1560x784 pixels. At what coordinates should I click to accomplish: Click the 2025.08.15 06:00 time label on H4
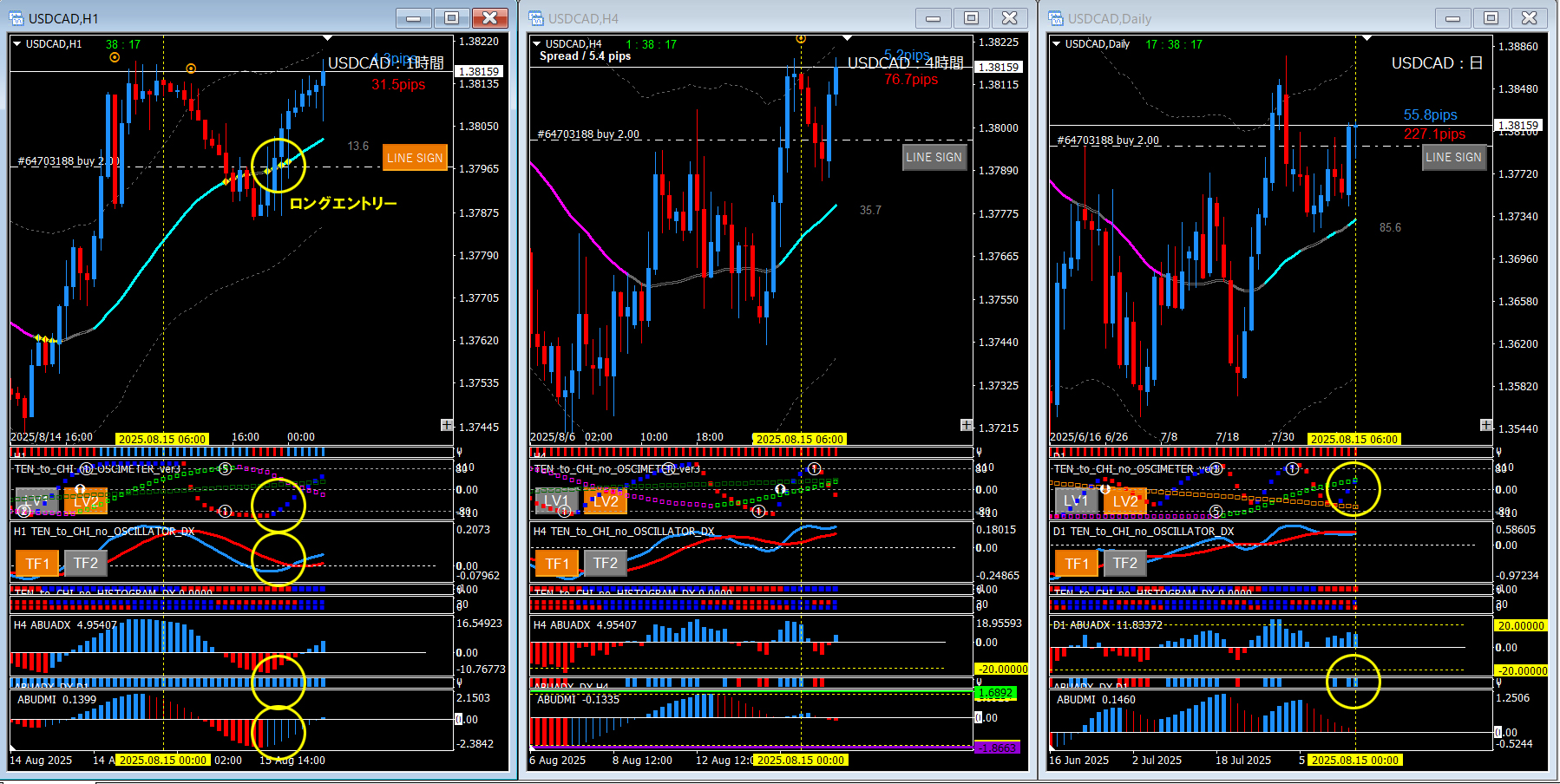[799, 439]
